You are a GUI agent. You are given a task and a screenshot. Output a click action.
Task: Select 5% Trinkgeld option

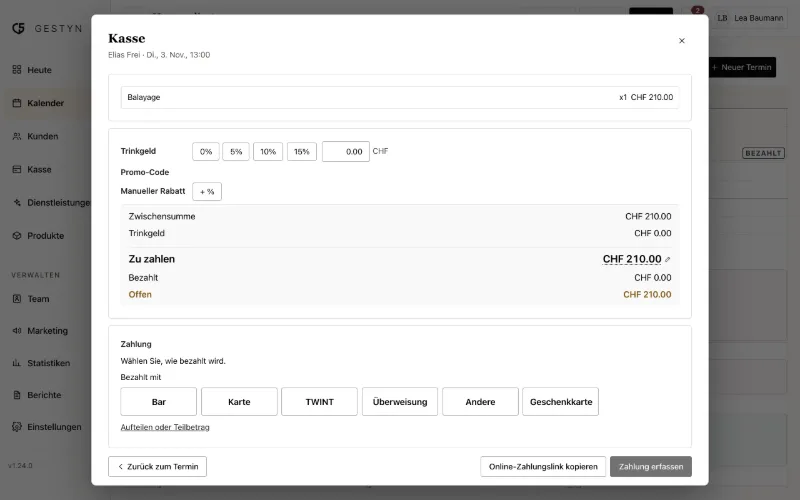coord(236,152)
